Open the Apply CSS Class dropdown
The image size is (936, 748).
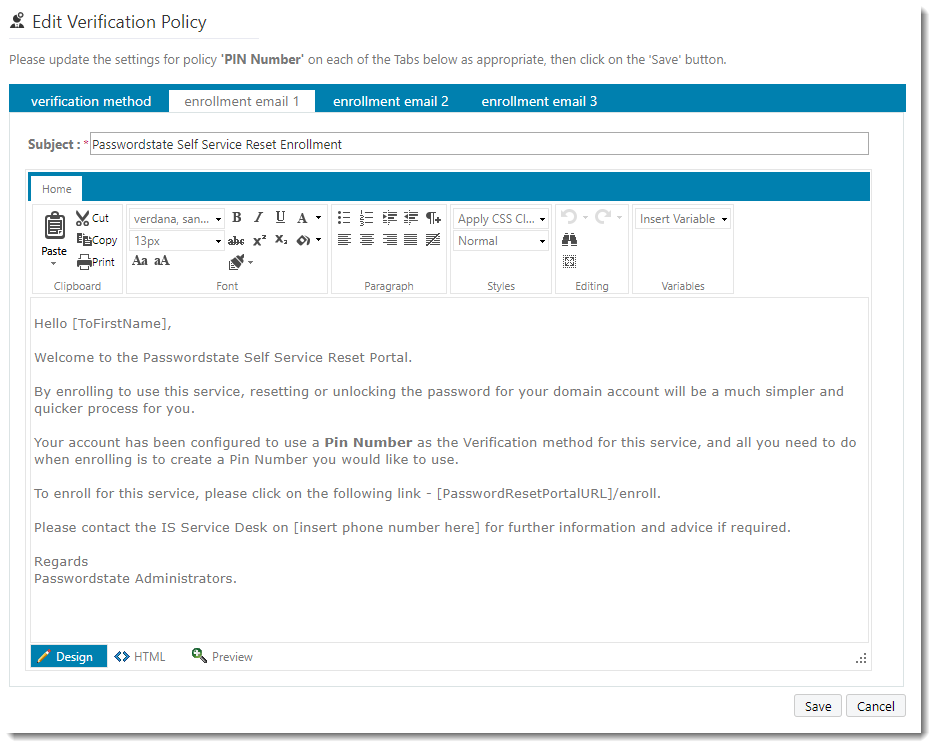point(501,219)
